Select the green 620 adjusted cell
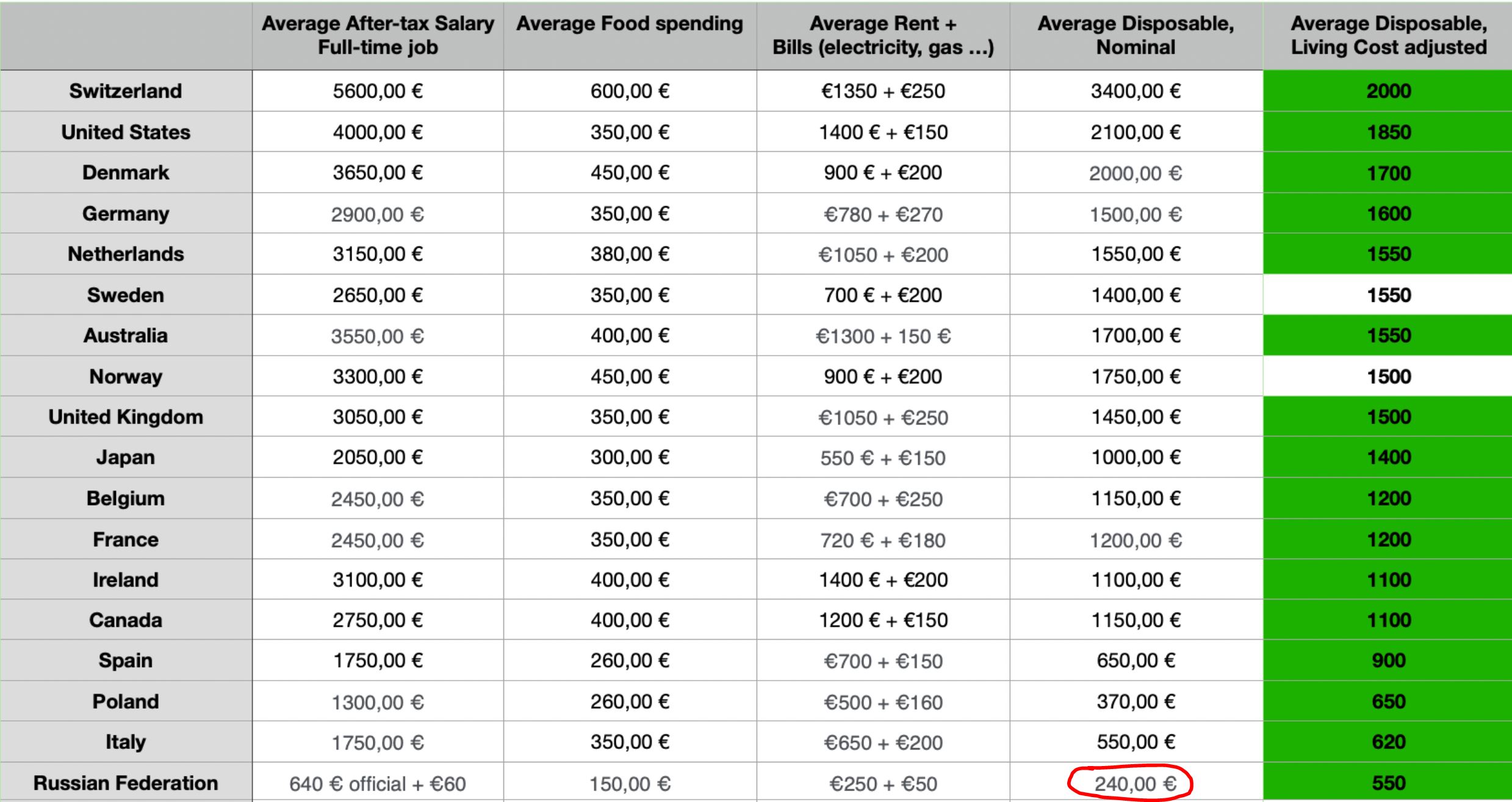Viewport: 1512px width, 802px height. click(x=1388, y=742)
